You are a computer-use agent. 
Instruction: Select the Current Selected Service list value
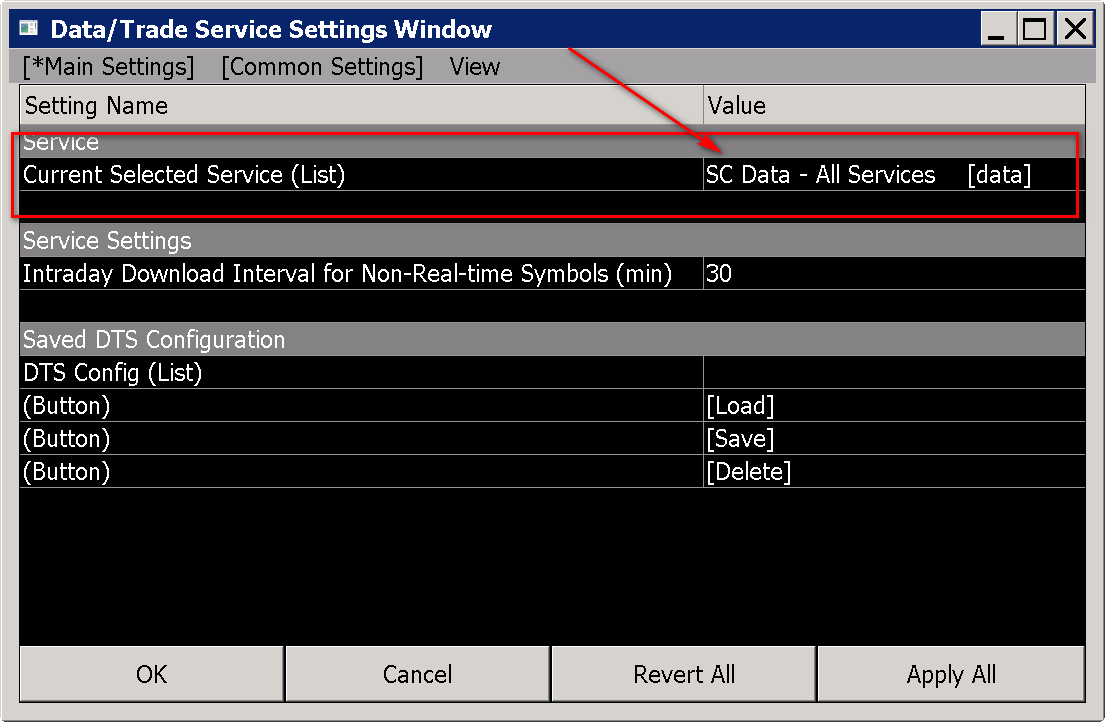[x=894, y=175]
